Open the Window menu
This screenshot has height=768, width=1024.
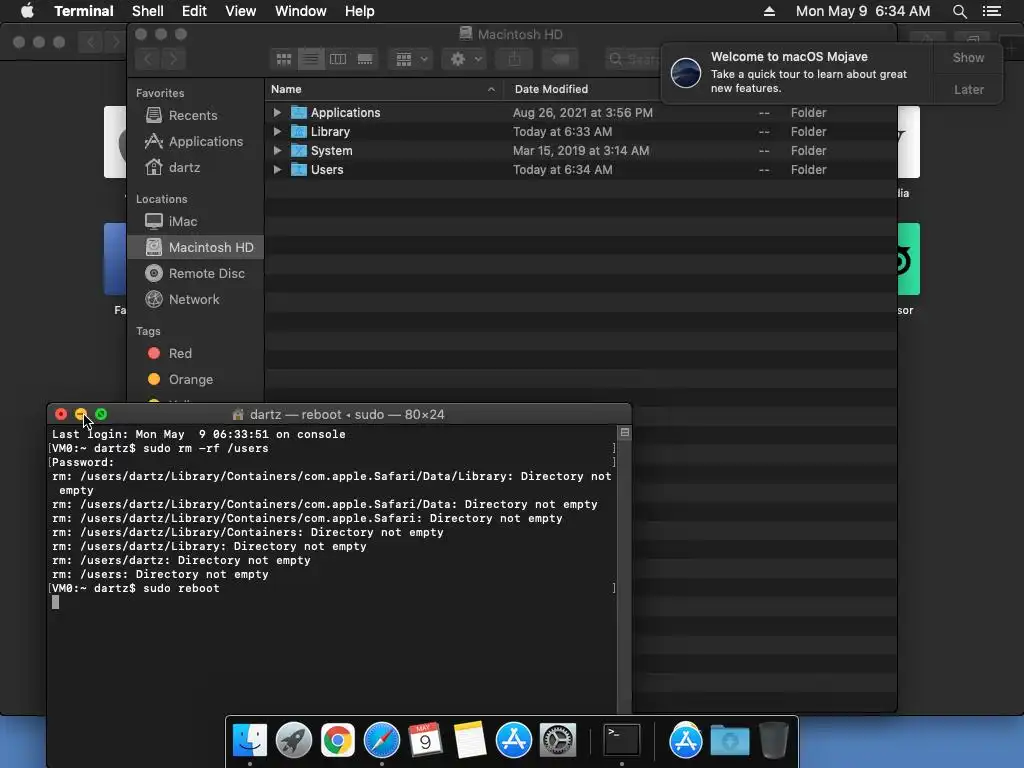[300, 11]
